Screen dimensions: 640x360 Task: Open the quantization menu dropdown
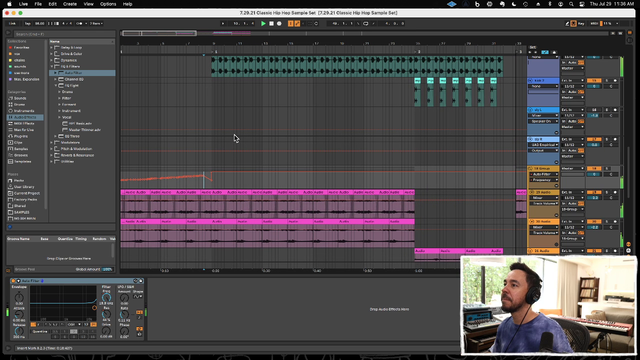[x=96, y=24]
